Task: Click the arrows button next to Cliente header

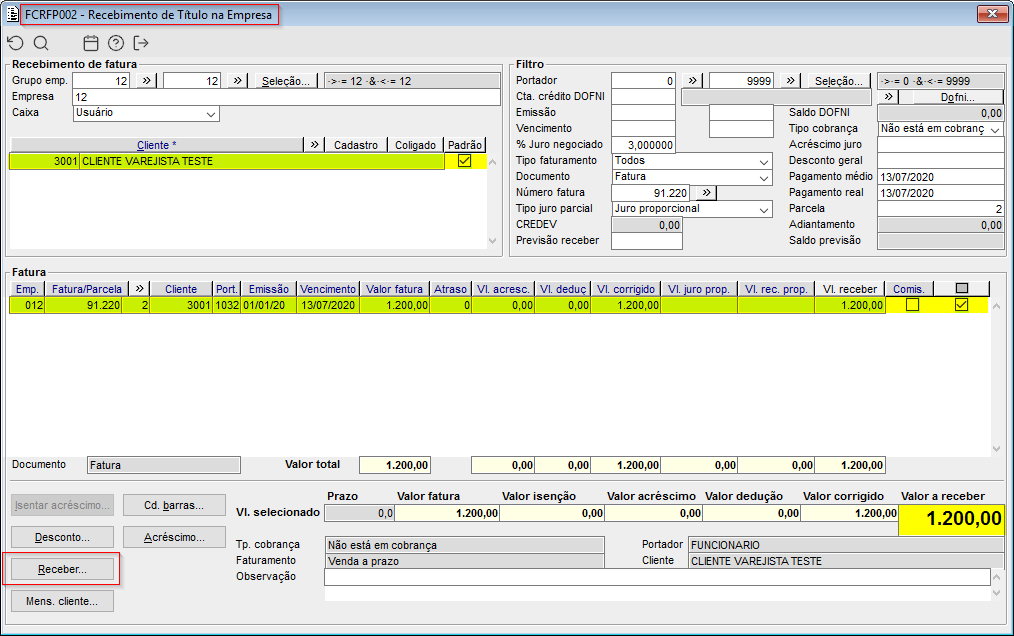Action: click(x=314, y=145)
